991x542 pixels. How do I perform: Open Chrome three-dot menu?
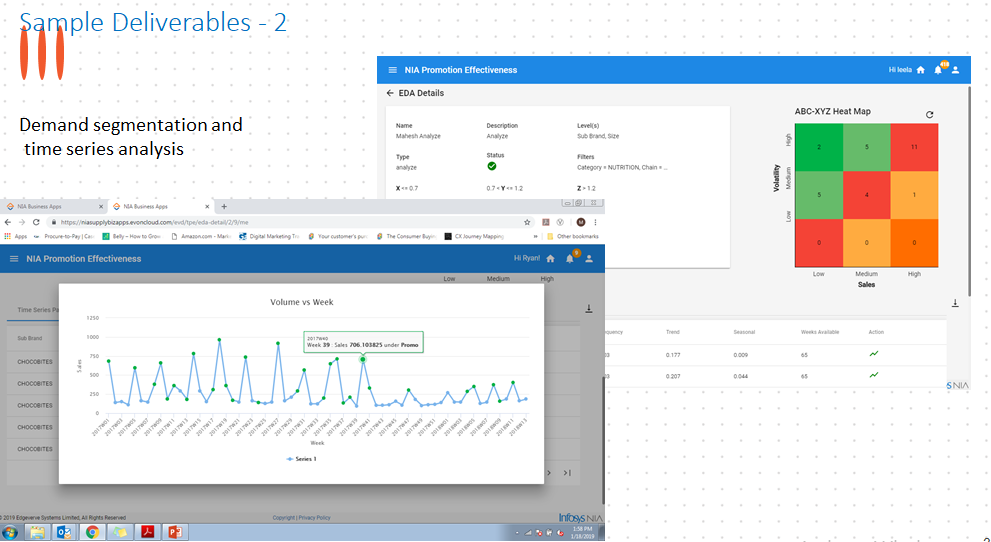tap(595, 222)
